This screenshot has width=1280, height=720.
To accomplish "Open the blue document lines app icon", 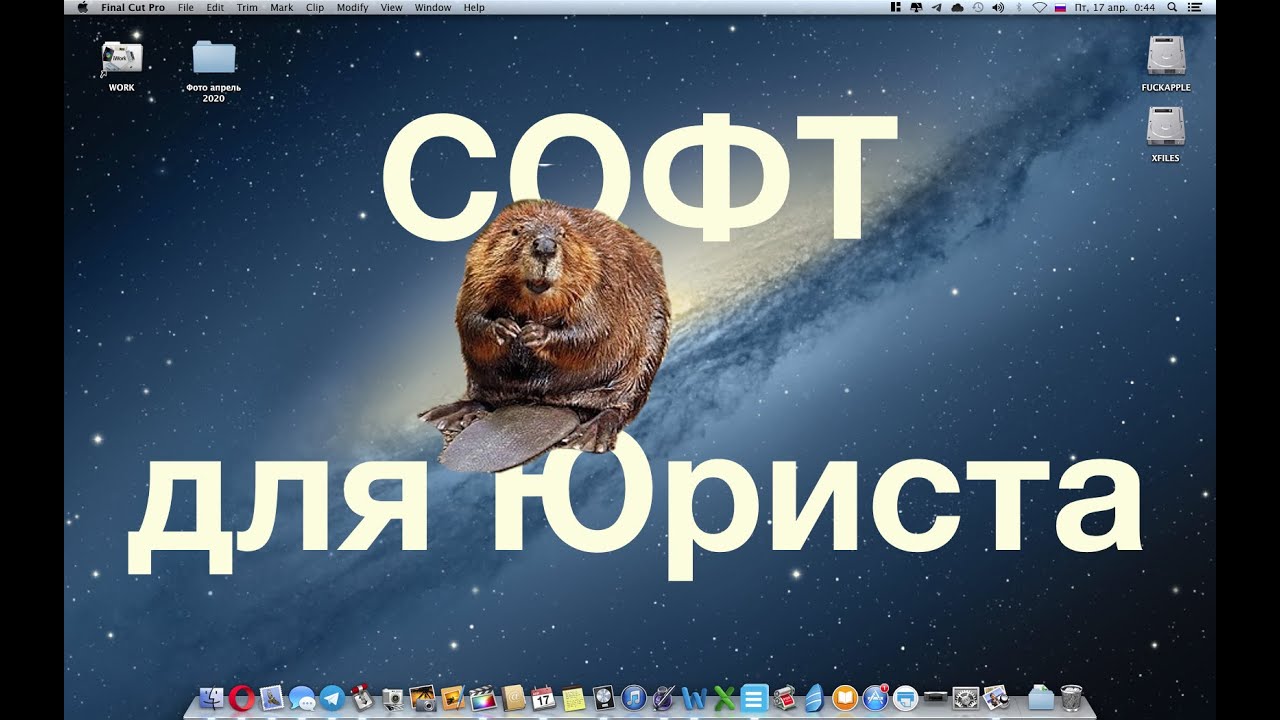I will 755,698.
